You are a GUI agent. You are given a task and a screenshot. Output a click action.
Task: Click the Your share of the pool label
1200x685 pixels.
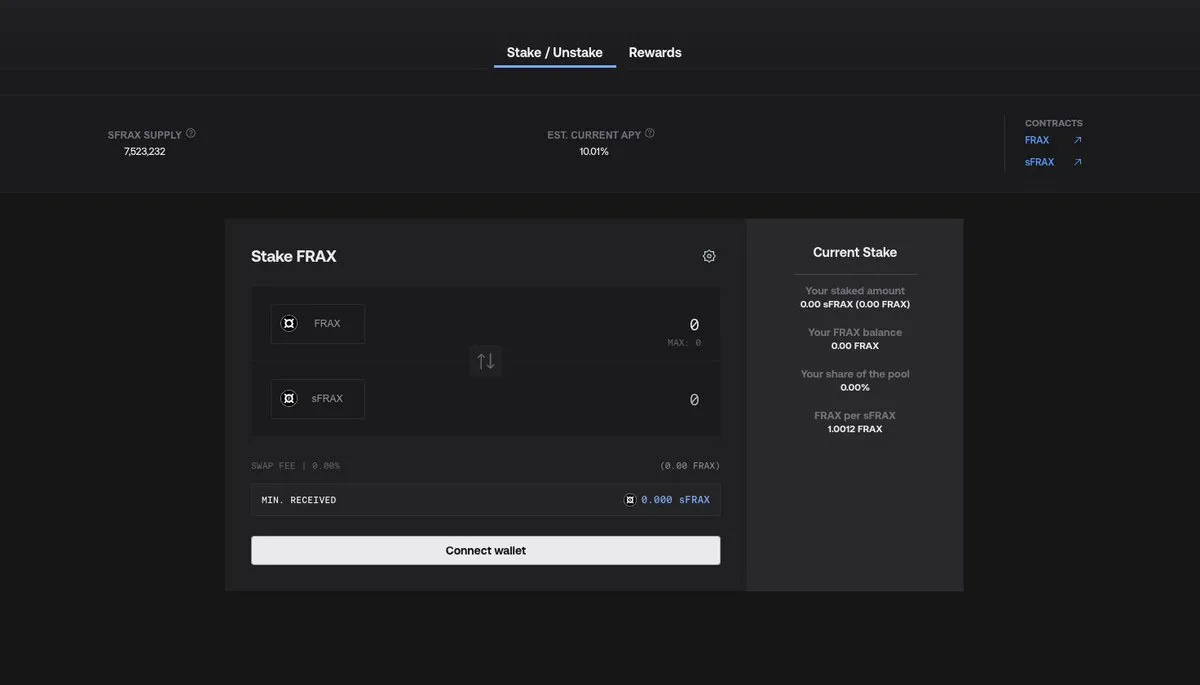click(x=855, y=374)
